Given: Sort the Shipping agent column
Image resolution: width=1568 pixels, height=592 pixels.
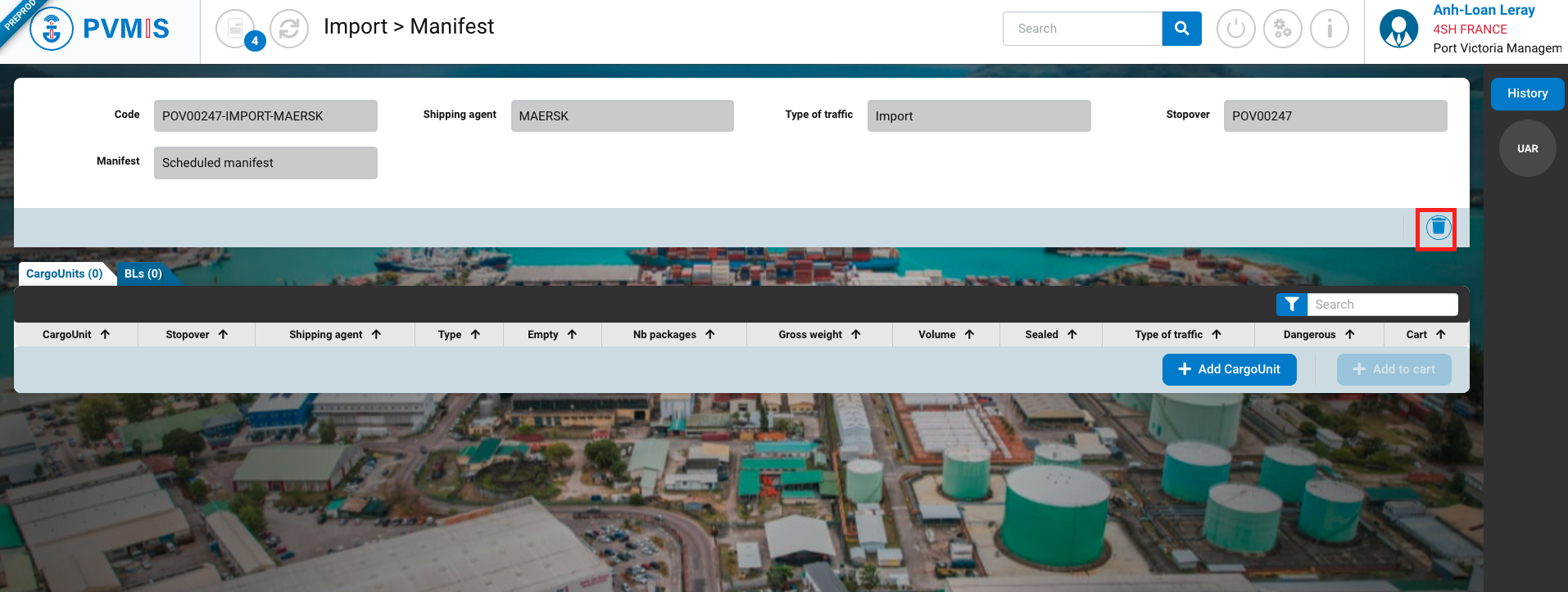Looking at the screenshot, I should 376,334.
